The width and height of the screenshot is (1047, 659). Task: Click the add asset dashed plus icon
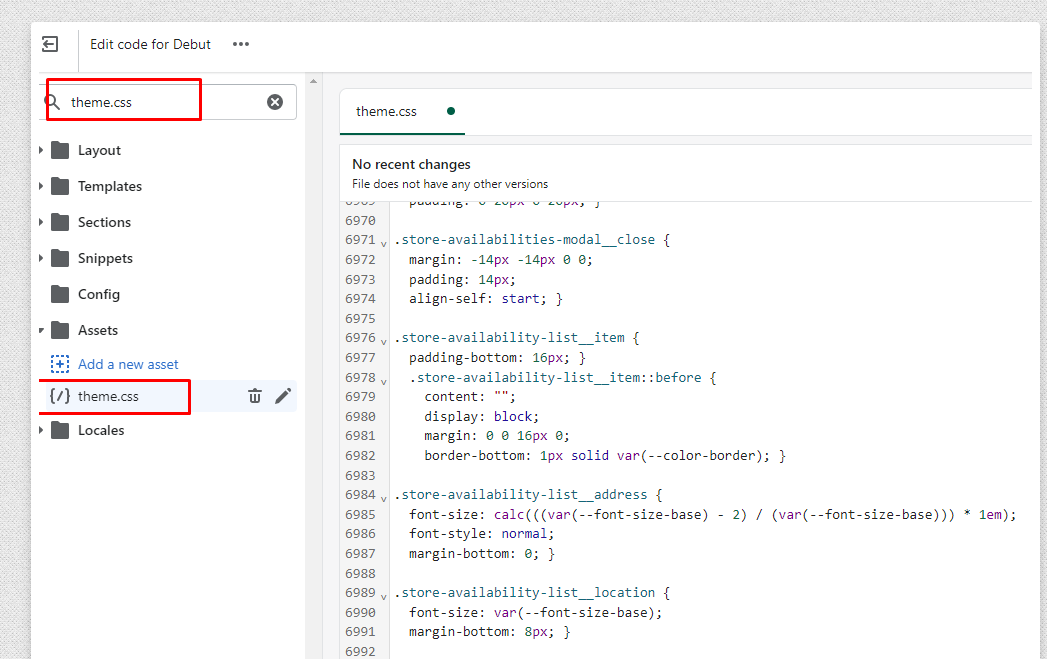click(x=60, y=364)
